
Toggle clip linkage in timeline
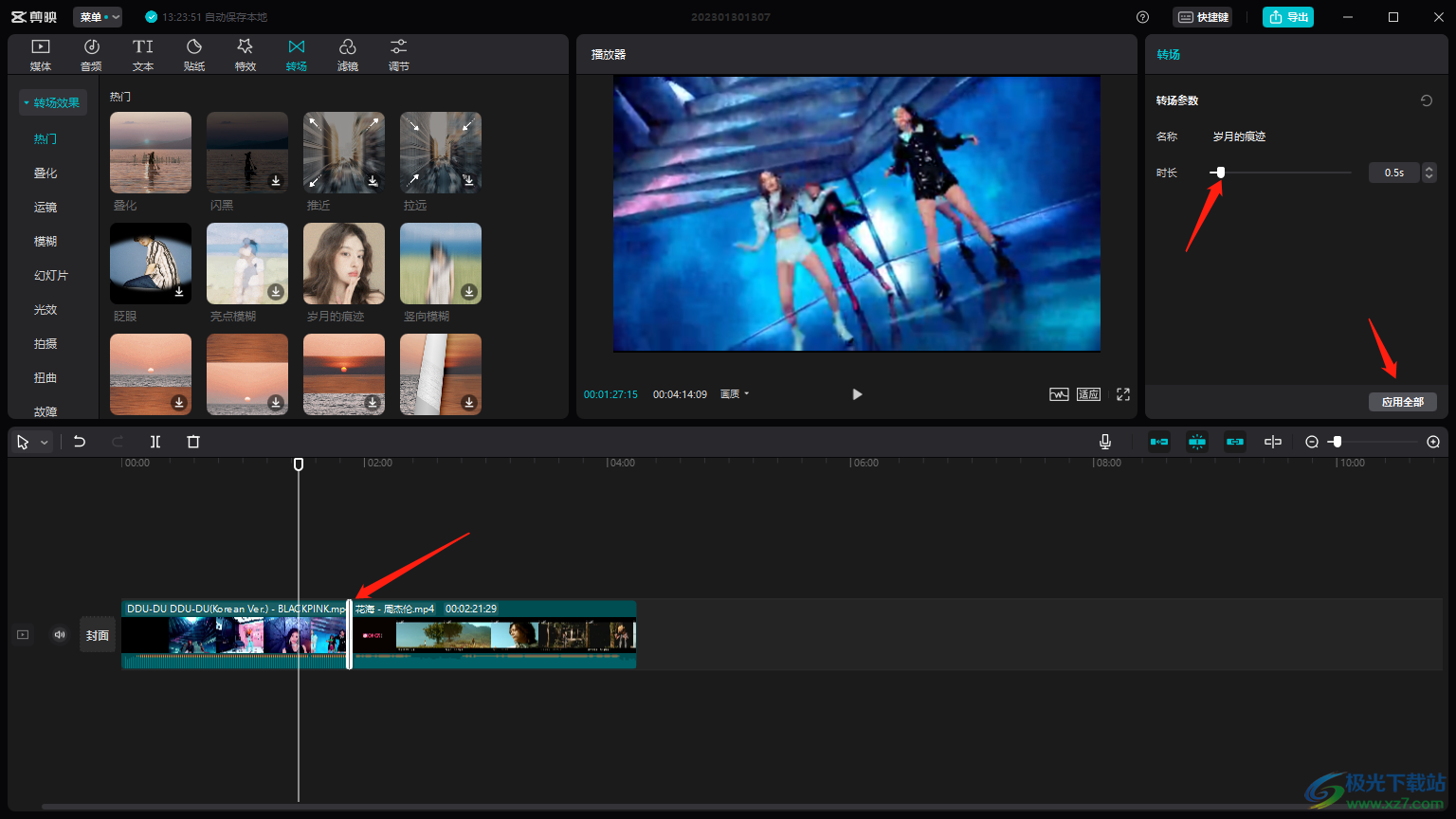(1235, 442)
